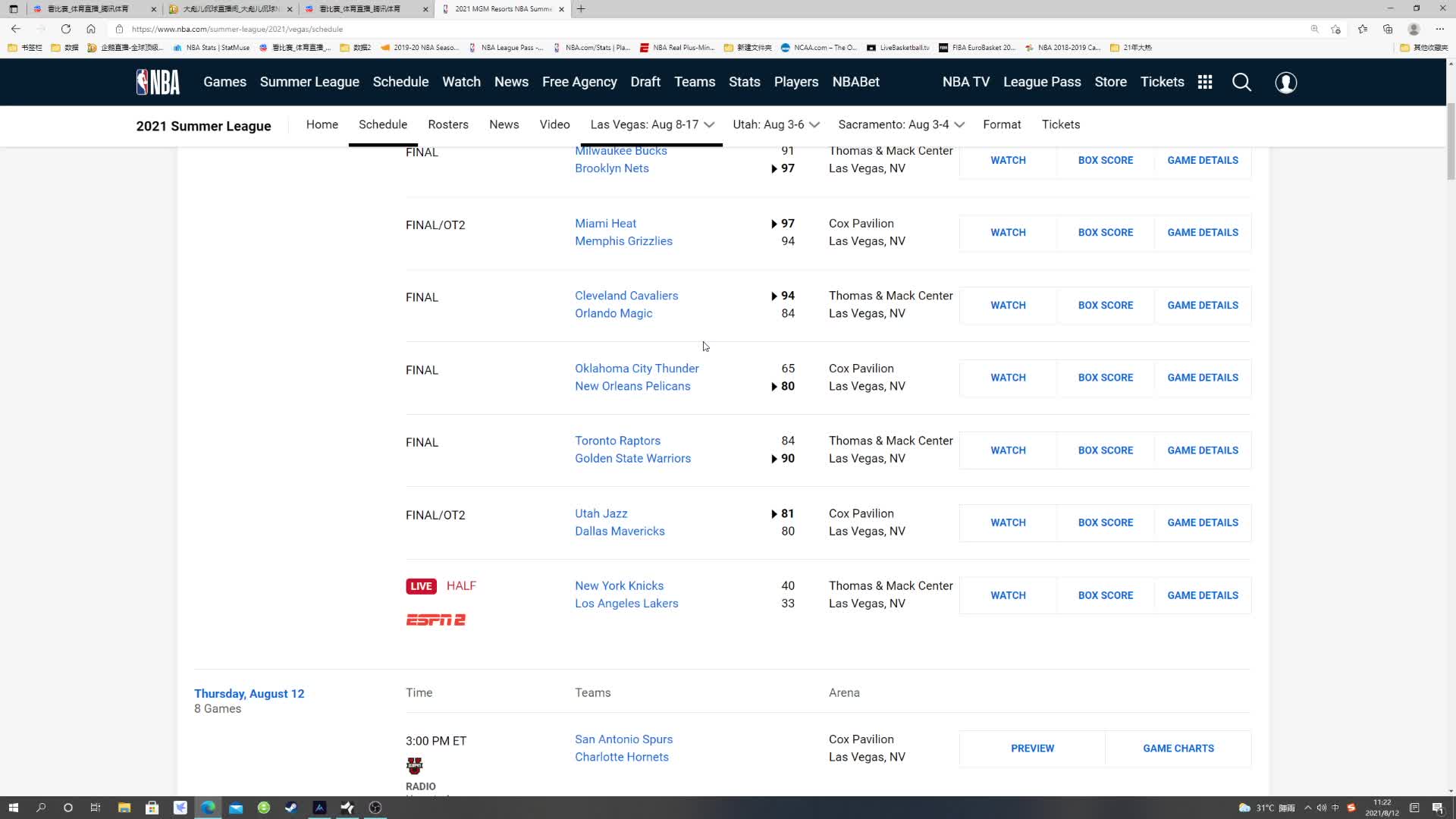The width and height of the screenshot is (1456, 819).
Task: Open the Free Agency menu item
Action: click(x=579, y=82)
